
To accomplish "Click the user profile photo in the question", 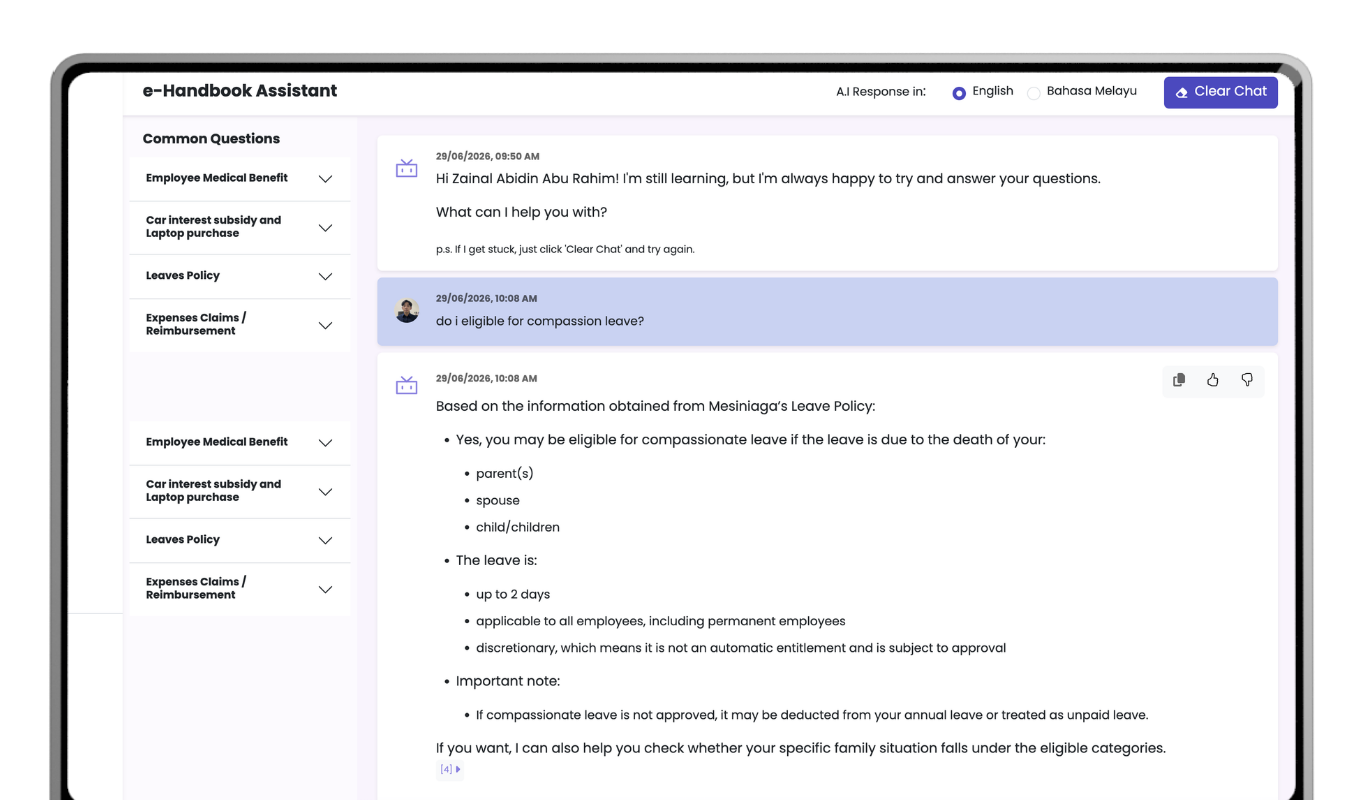I will pos(407,310).
